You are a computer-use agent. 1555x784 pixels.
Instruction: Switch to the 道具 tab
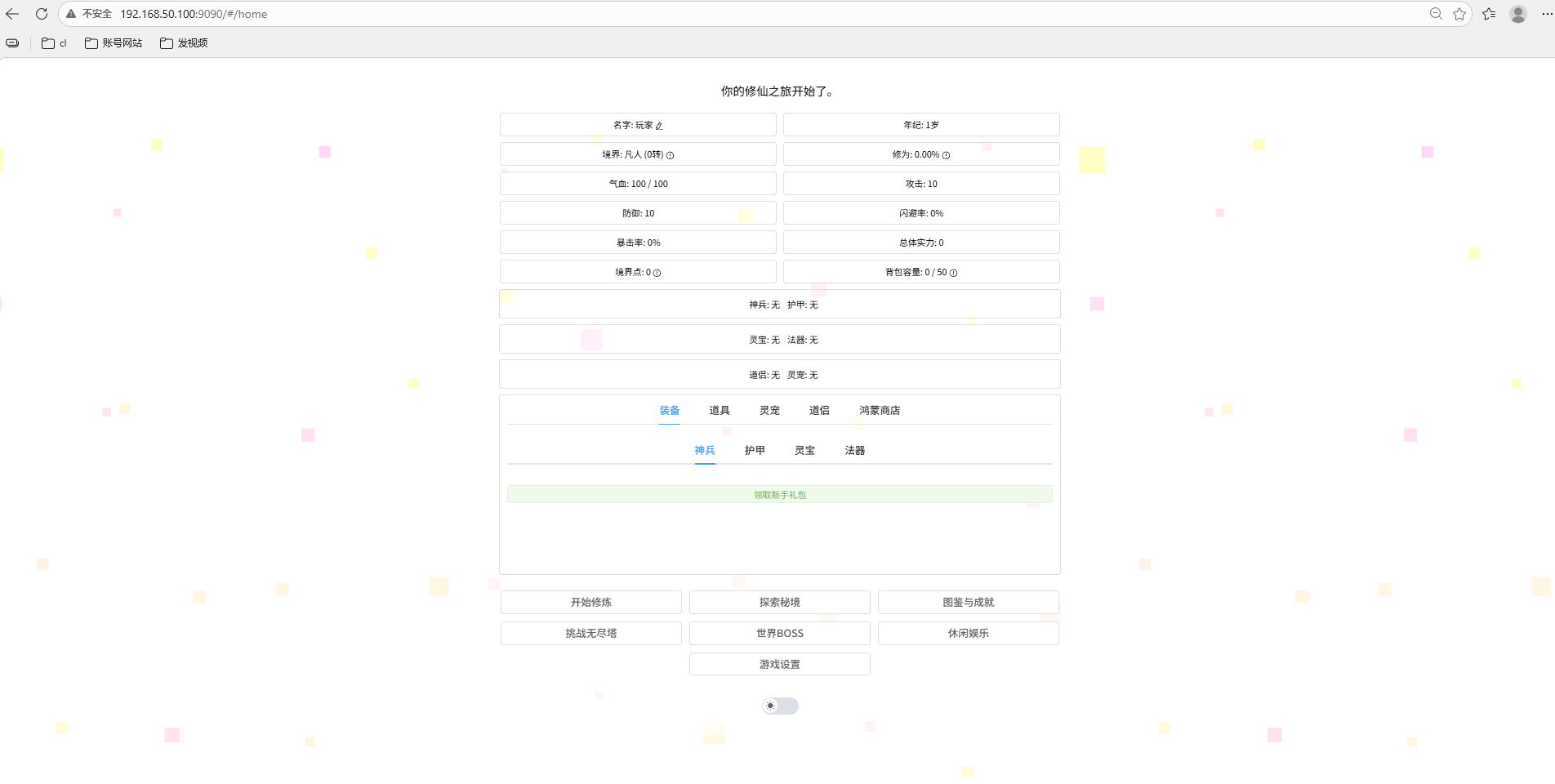pyautogui.click(x=720, y=411)
